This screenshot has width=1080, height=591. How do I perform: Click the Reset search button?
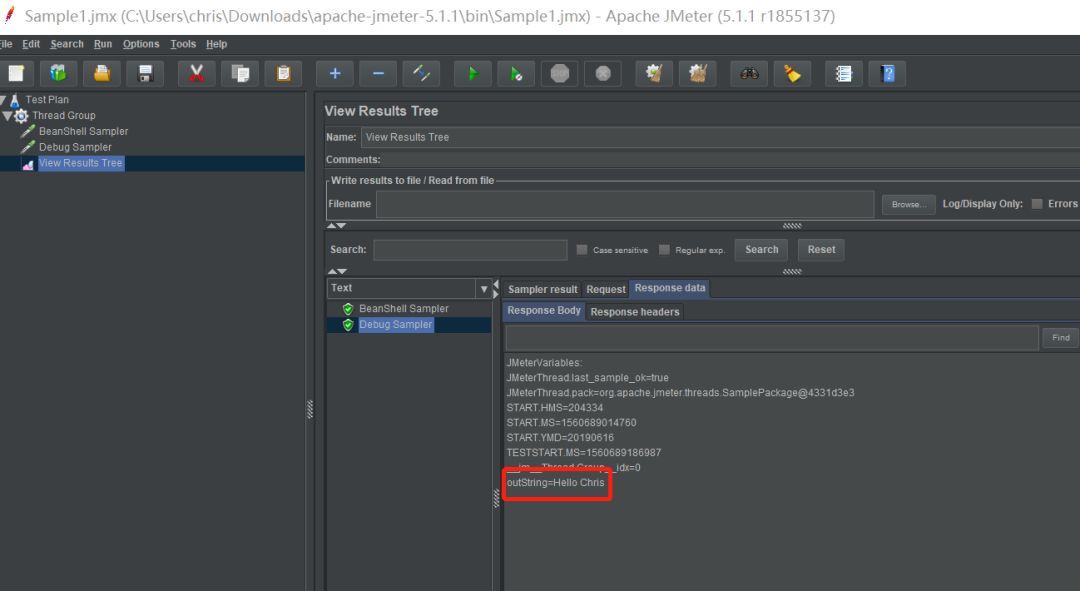pos(821,250)
